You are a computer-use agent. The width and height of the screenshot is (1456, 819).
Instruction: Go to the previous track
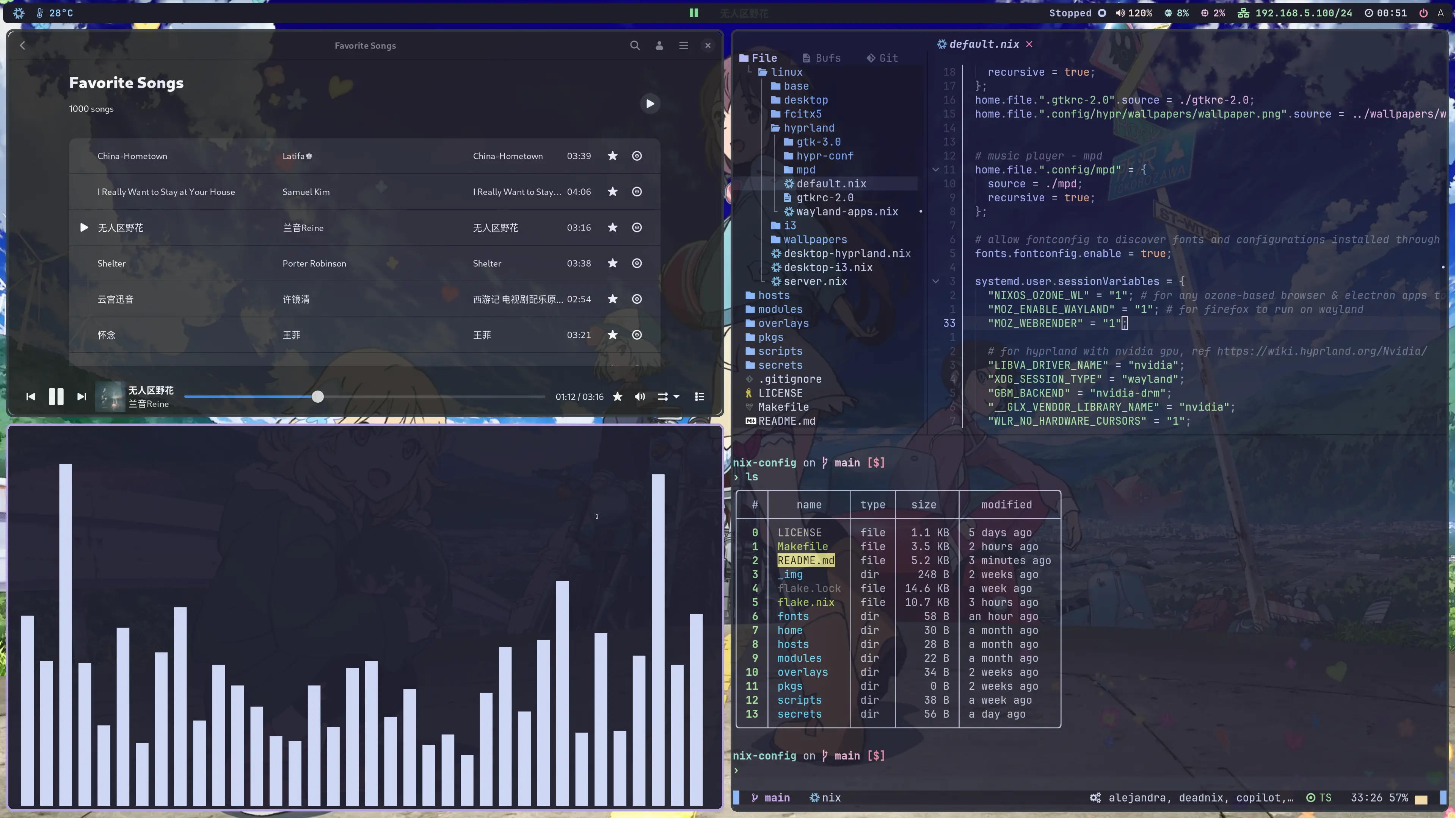30,397
